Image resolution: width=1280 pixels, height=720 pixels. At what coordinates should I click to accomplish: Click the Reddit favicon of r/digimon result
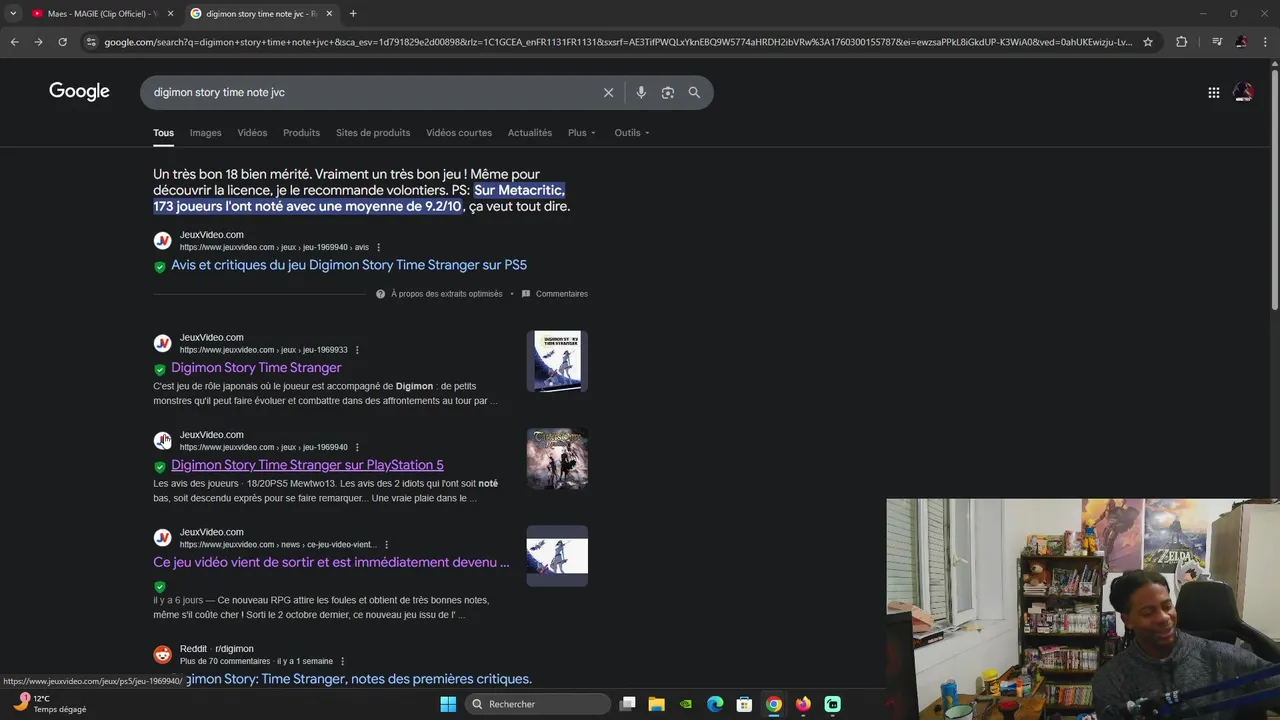pyautogui.click(x=162, y=655)
